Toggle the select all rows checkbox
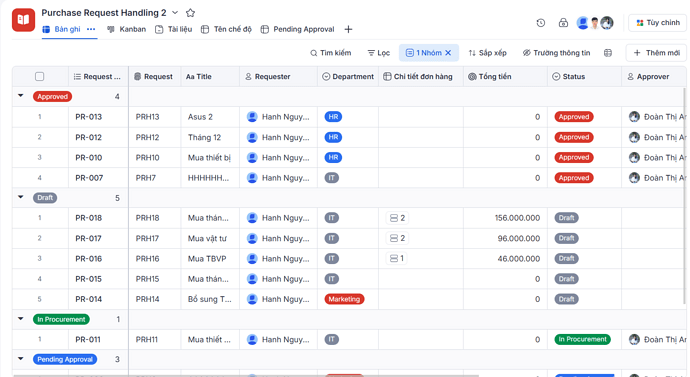The image size is (690, 377). coord(40,77)
